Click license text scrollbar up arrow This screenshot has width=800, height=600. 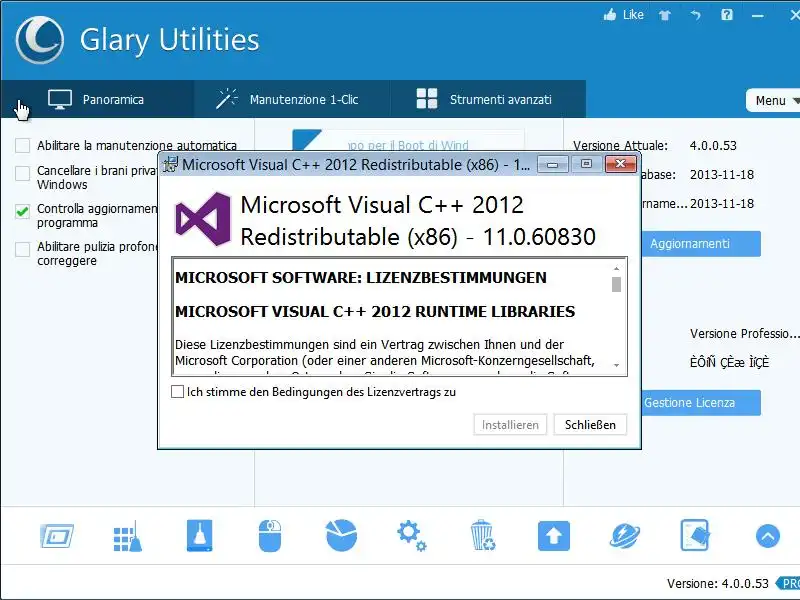point(616,268)
